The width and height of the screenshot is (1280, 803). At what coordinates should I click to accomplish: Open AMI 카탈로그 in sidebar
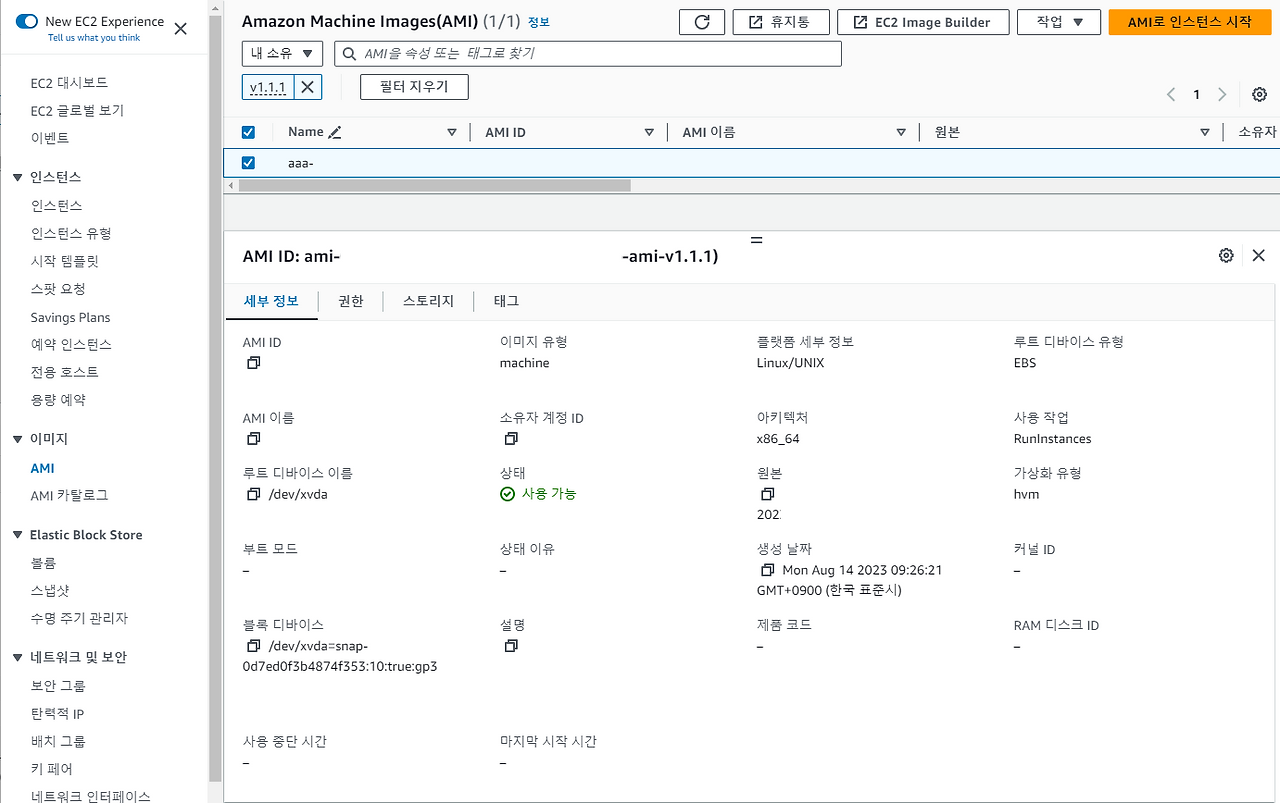point(69,495)
